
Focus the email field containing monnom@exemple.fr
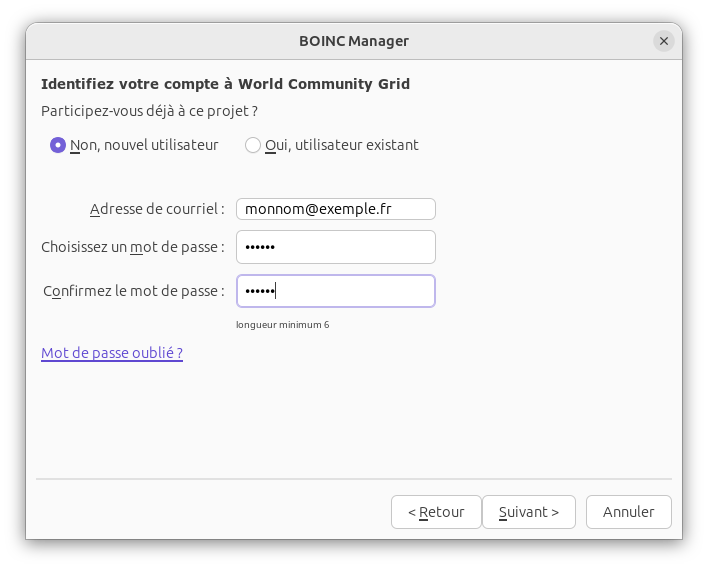[335, 209]
